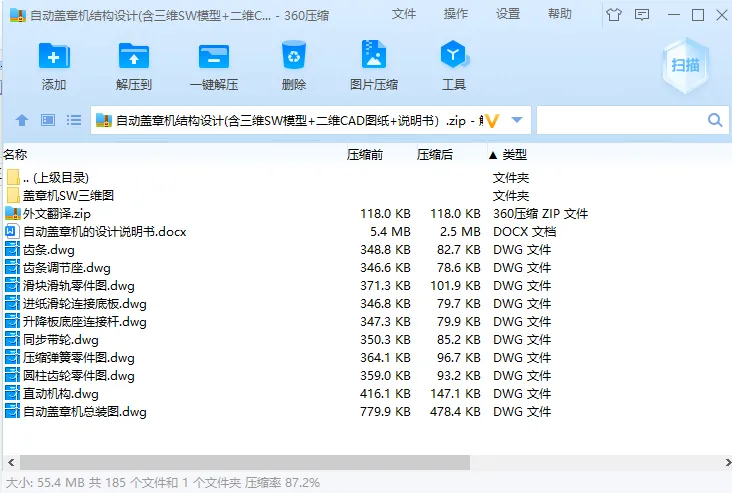732x493 pixels.
Task: Click the 添加 (Add) toolbar icon
Action: pos(54,56)
